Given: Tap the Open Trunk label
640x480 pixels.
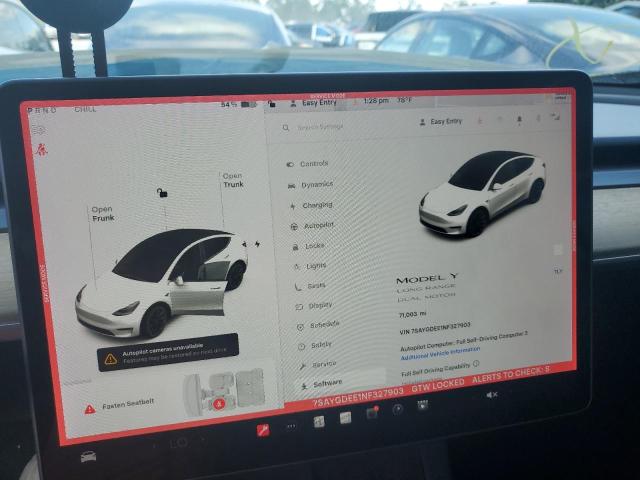Looking at the screenshot, I should click(233, 180).
